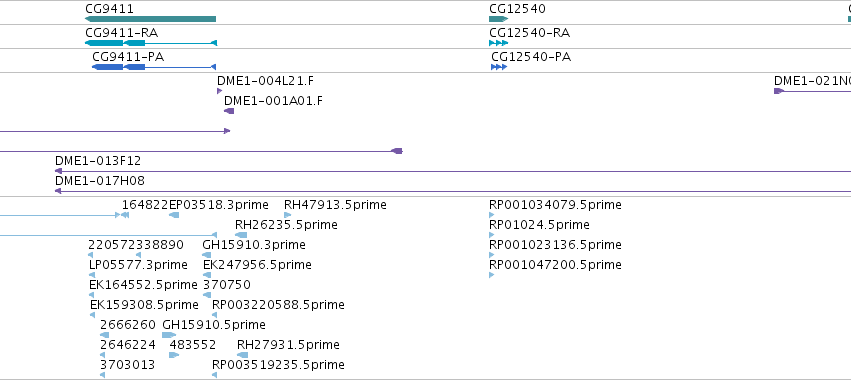Click the CG12540 gene feature

point(498,19)
